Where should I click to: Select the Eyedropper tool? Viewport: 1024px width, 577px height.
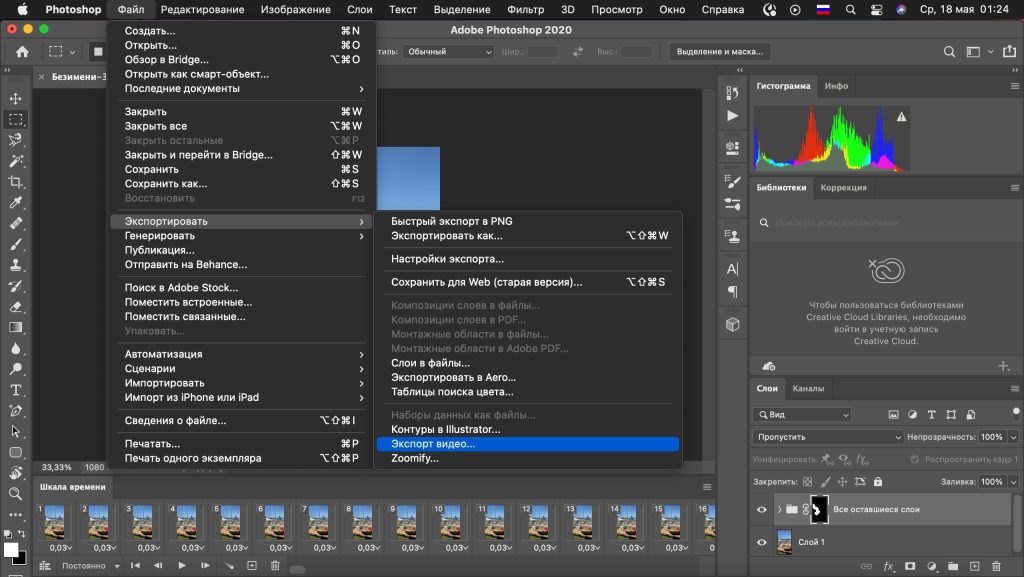(x=15, y=203)
